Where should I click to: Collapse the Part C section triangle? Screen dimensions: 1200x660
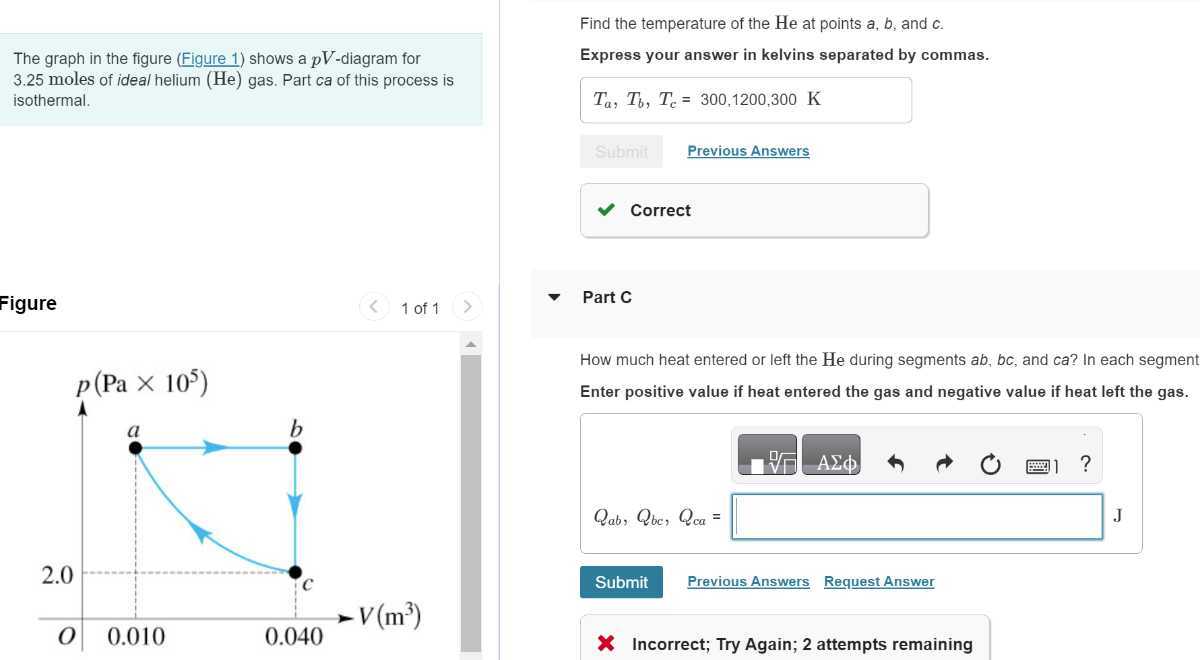tap(554, 297)
